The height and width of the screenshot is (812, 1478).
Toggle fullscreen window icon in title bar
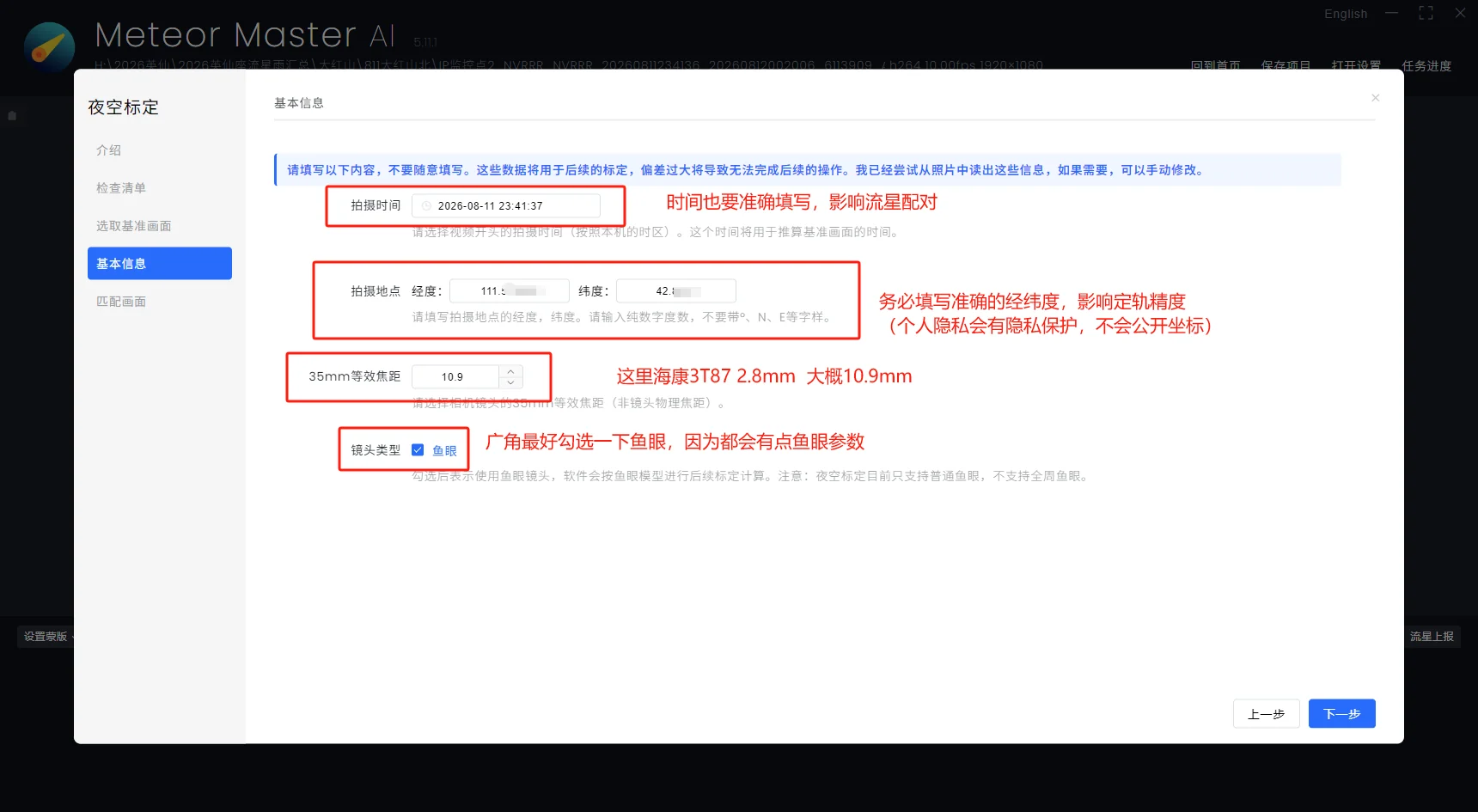tap(1426, 13)
